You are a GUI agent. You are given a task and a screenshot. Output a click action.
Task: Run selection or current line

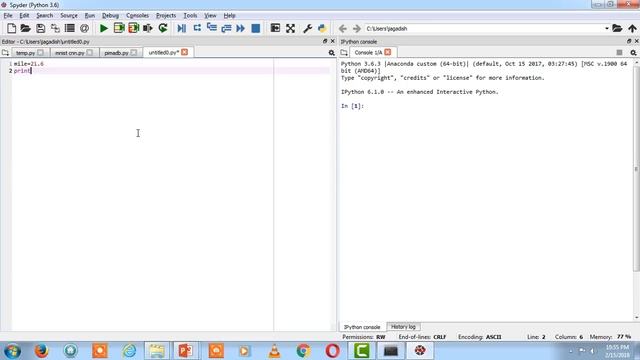(x=148, y=28)
